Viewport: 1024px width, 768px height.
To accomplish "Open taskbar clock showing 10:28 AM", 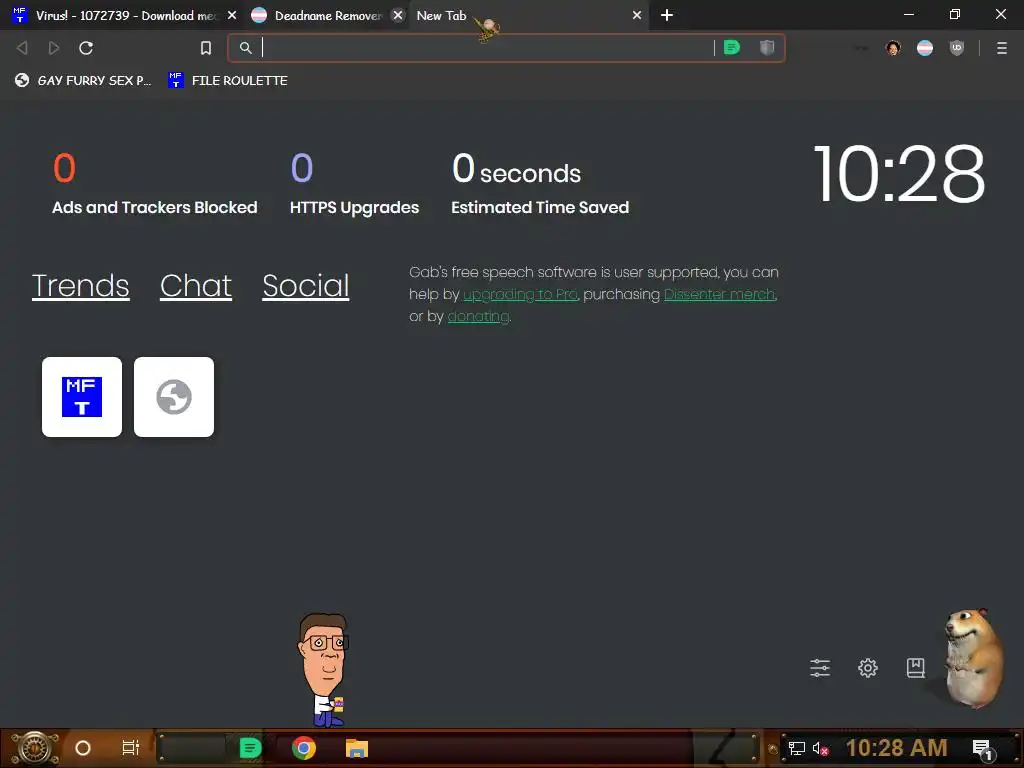I will pyautogui.click(x=897, y=748).
